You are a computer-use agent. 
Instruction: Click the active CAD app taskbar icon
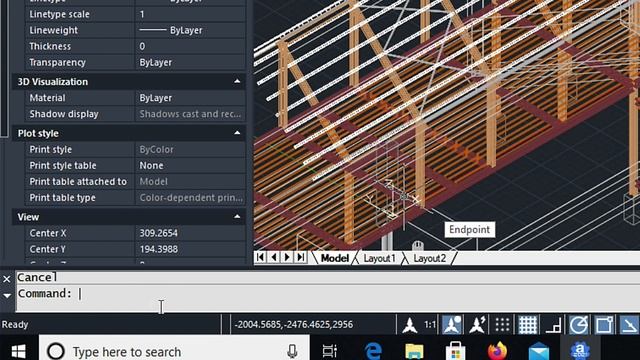pyautogui.click(x=580, y=351)
